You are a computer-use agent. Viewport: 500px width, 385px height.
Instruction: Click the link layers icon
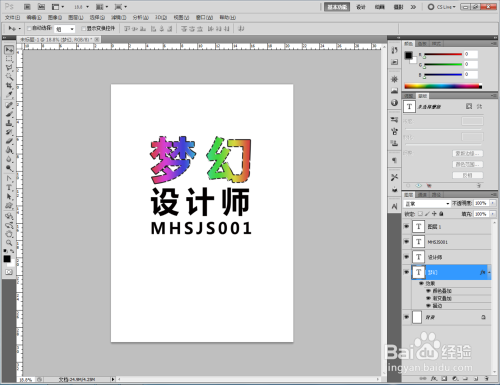click(423, 379)
